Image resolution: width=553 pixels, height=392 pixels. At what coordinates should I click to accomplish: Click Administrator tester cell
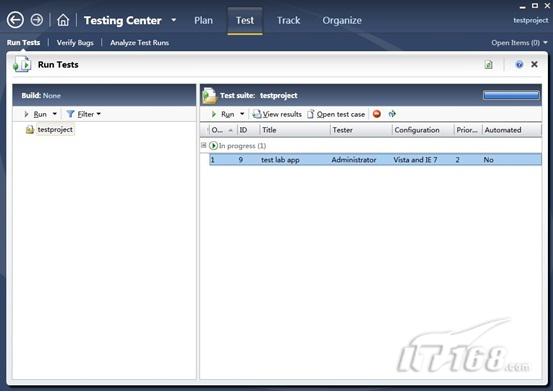pyautogui.click(x=354, y=160)
